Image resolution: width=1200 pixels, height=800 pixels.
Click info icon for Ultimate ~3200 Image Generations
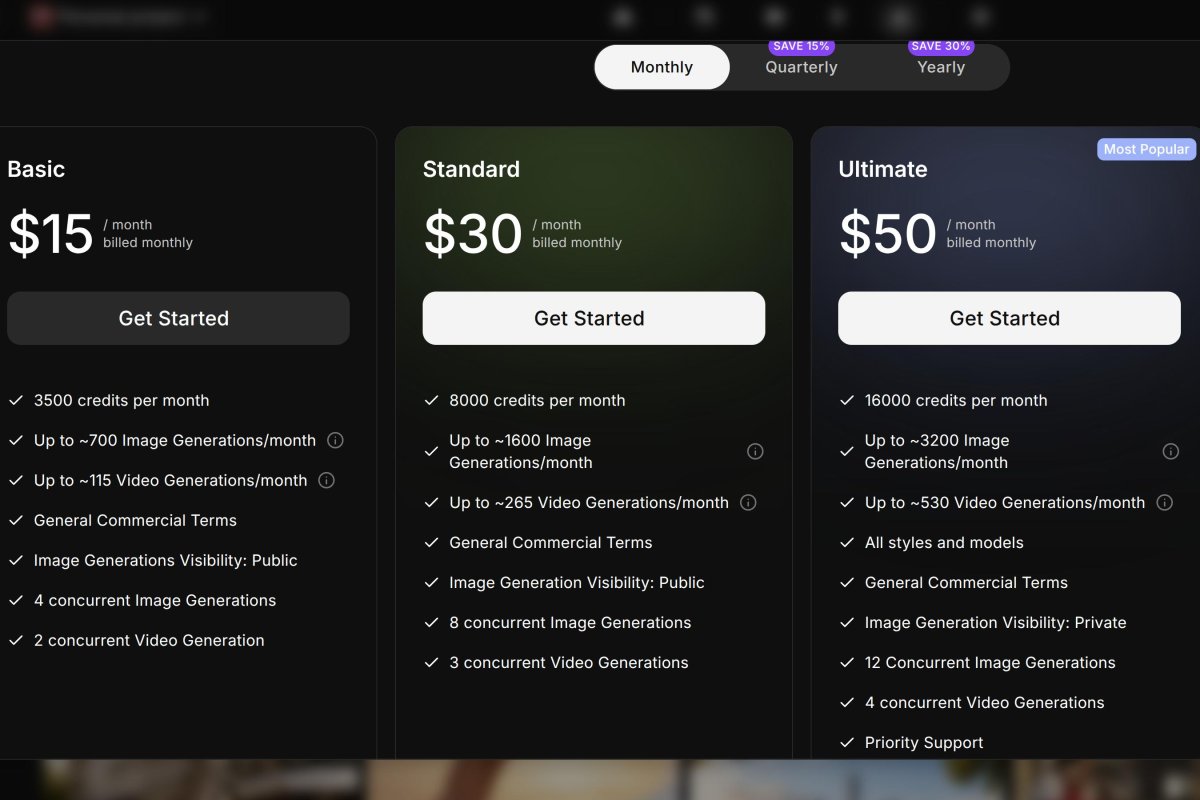click(1170, 451)
